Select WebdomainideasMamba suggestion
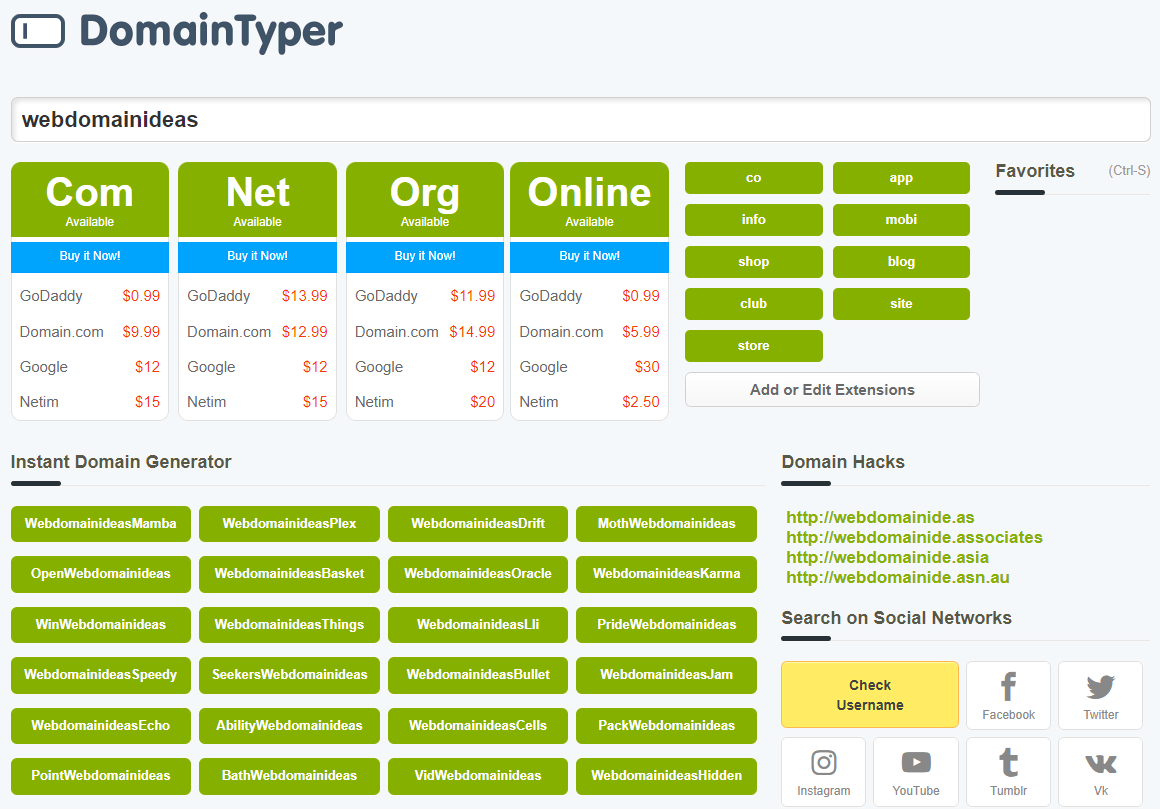Image resolution: width=1160 pixels, height=809 pixels. tap(101, 524)
